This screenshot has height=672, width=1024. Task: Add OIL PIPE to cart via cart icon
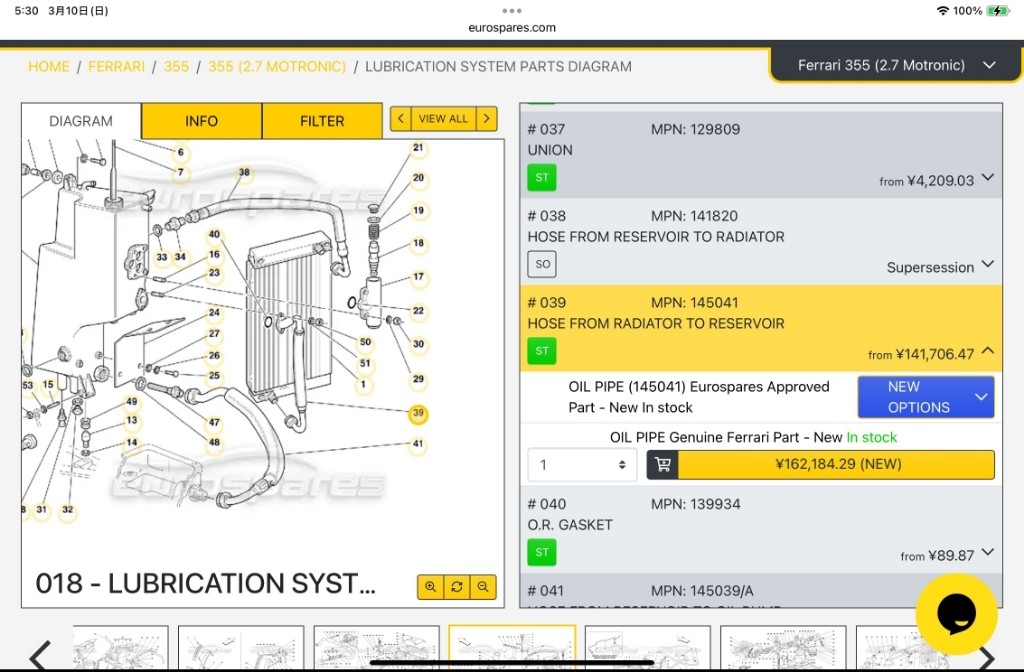coord(663,464)
